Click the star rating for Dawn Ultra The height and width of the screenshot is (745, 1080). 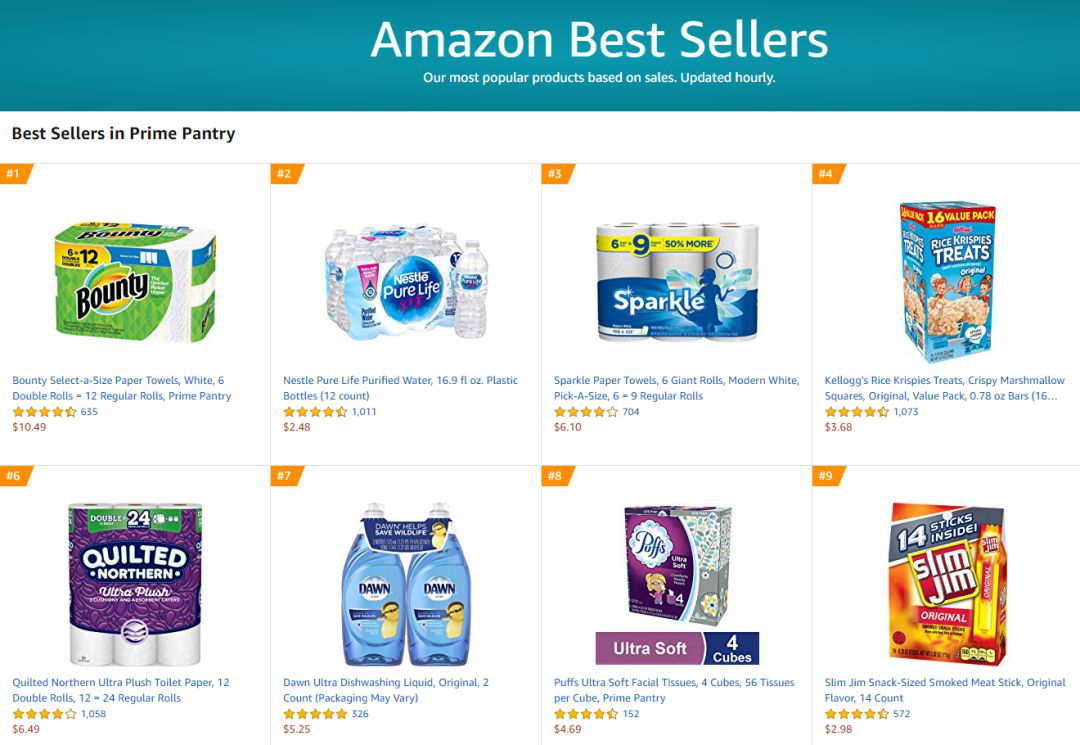(x=315, y=714)
